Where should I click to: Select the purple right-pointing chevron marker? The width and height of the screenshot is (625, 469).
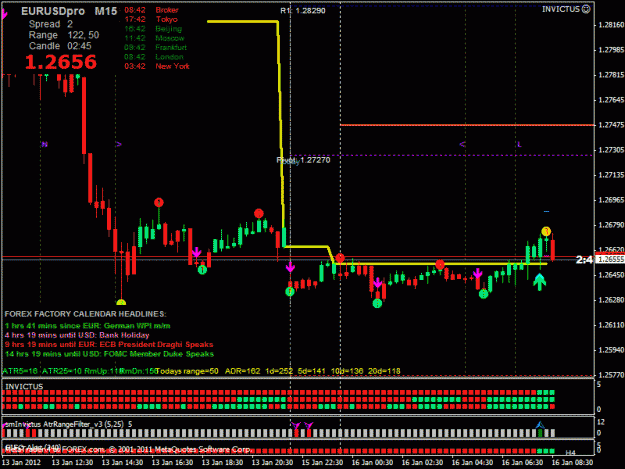point(119,144)
